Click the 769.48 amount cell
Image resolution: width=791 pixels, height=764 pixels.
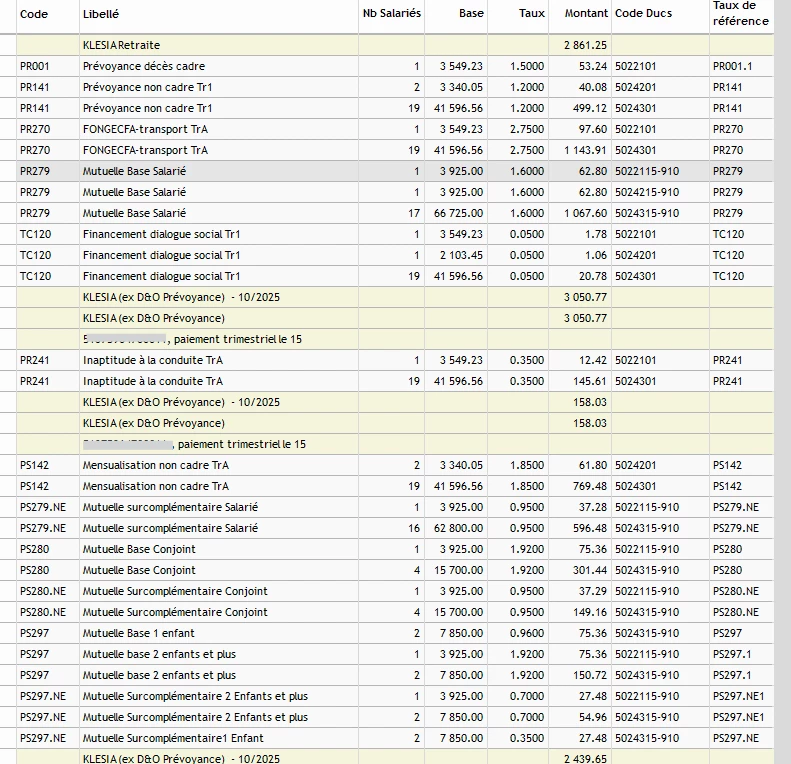click(590, 486)
